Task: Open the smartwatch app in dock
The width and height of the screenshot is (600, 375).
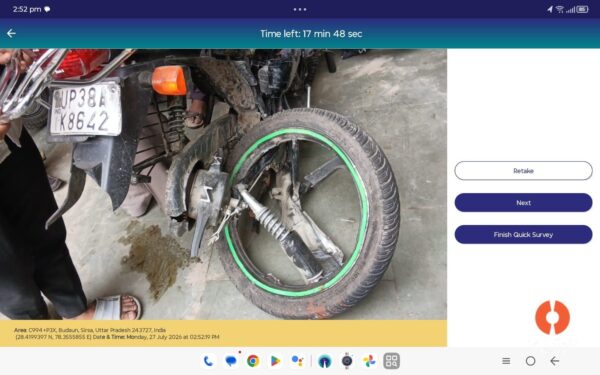Action: (347, 361)
